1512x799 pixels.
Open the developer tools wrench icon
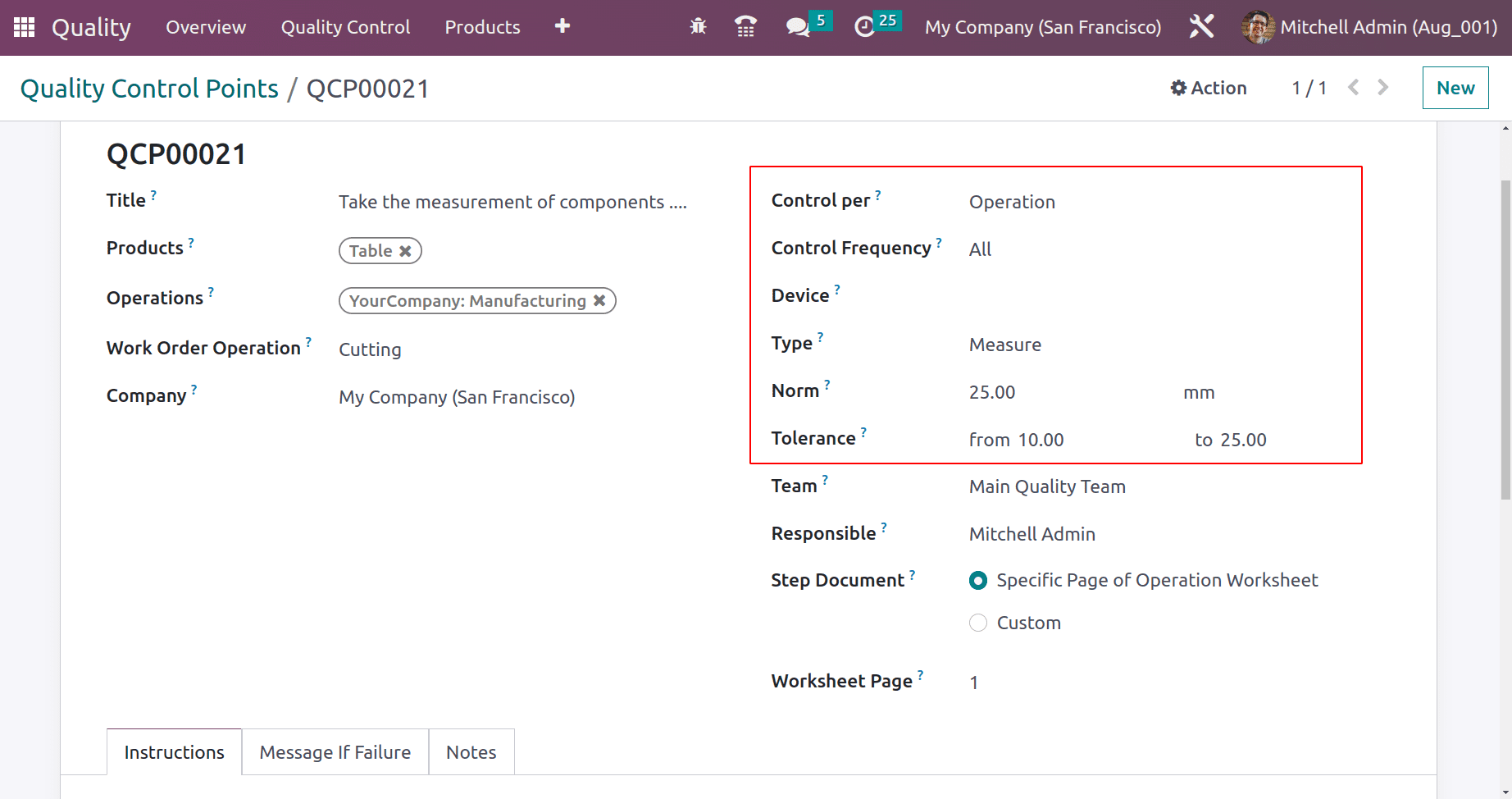pyautogui.click(x=1201, y=26)
